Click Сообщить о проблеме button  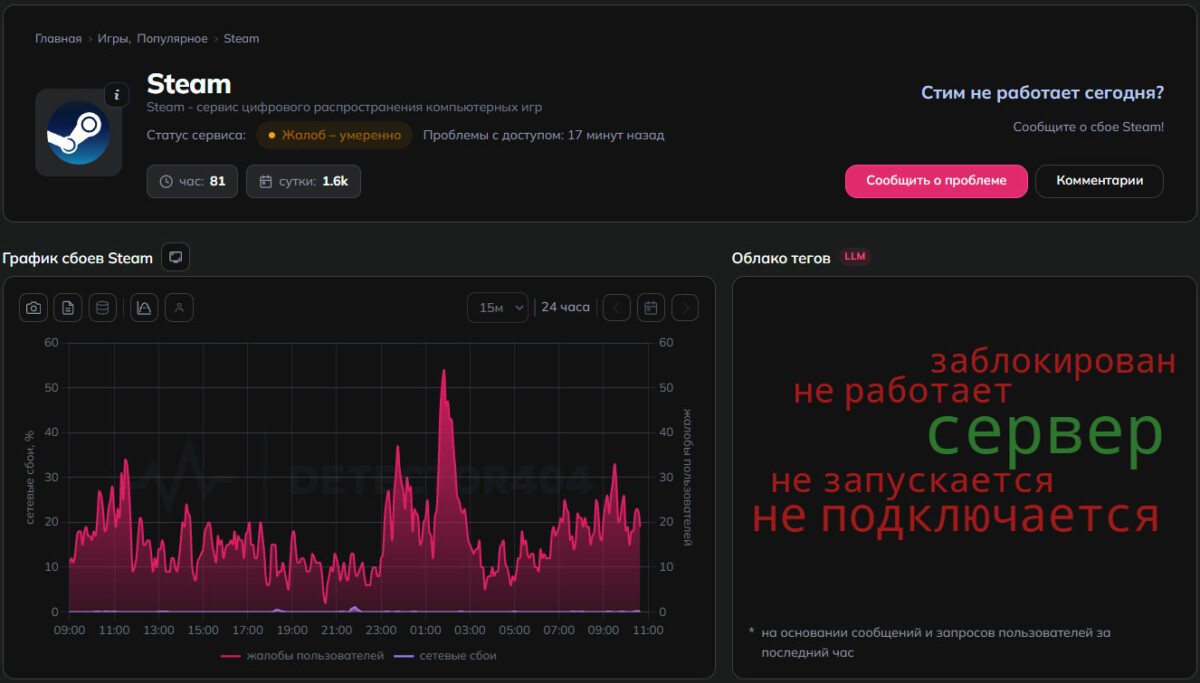click(936, 181)
